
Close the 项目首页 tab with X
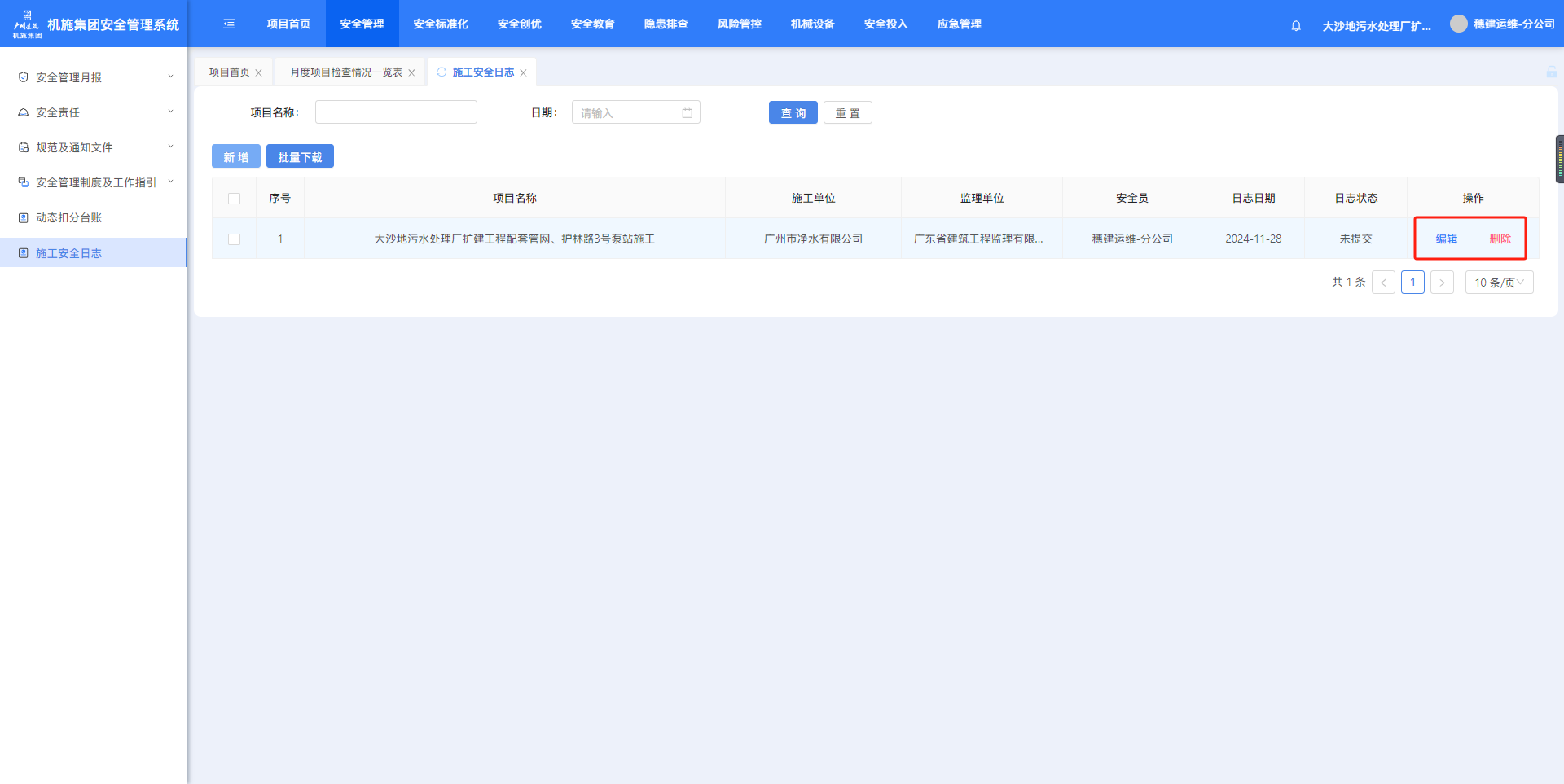pyautogui.click(x=259, y=73)
